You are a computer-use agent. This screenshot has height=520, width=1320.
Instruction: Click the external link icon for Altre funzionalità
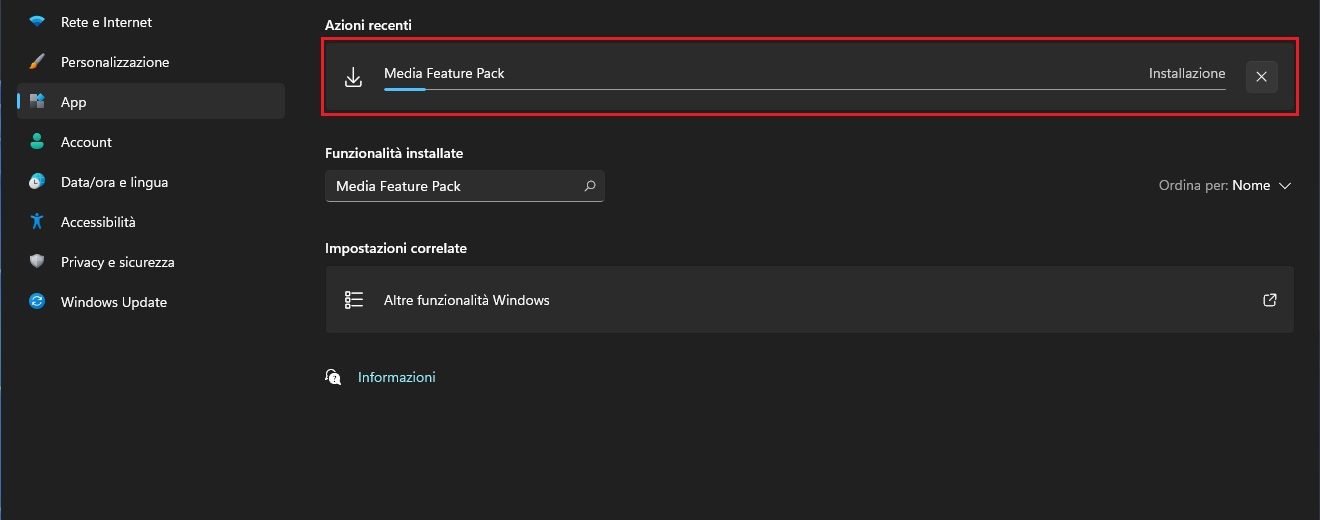(1269, 300)
